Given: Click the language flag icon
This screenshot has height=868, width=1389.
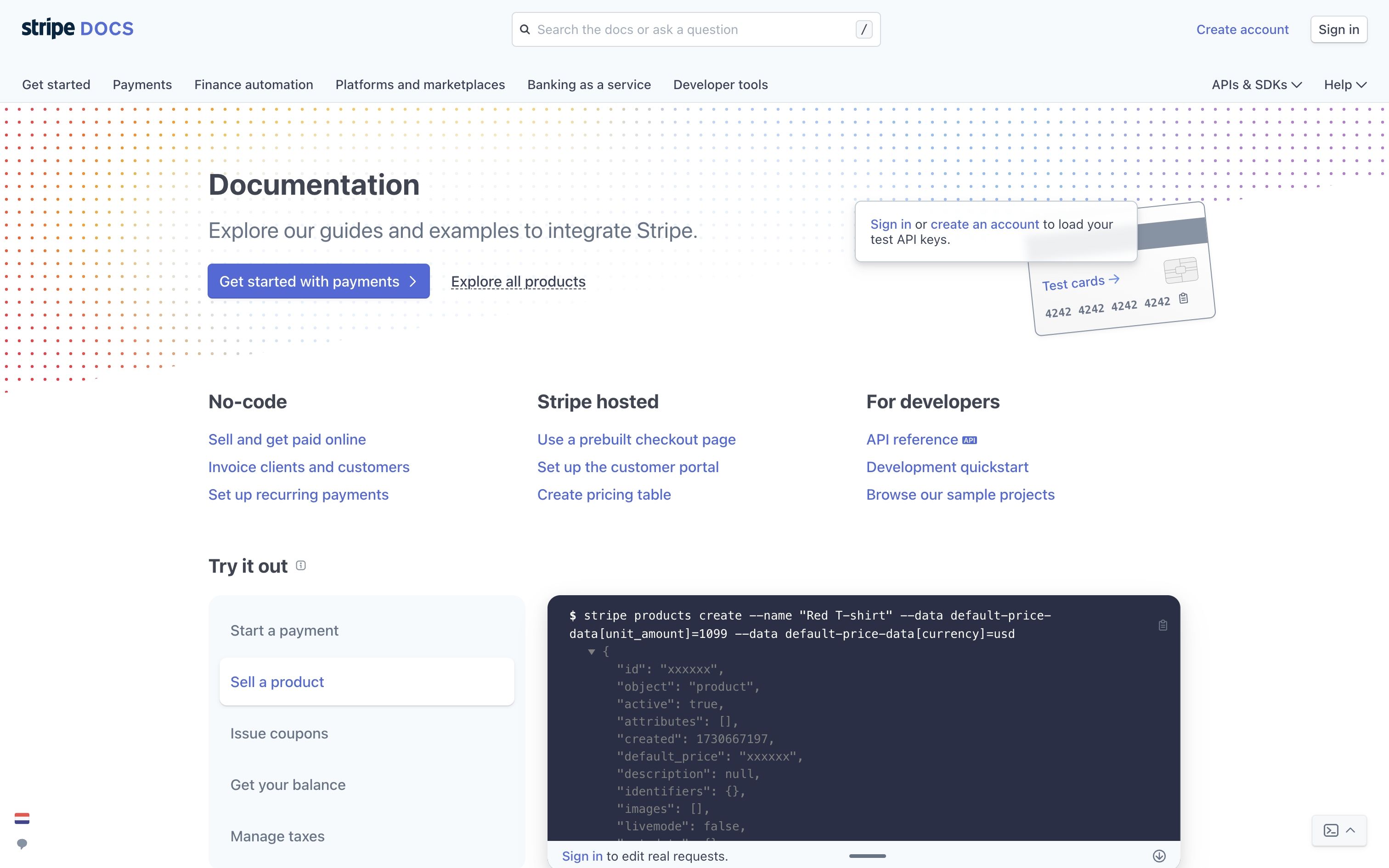Looking at the screenshot, I should 22,818.
